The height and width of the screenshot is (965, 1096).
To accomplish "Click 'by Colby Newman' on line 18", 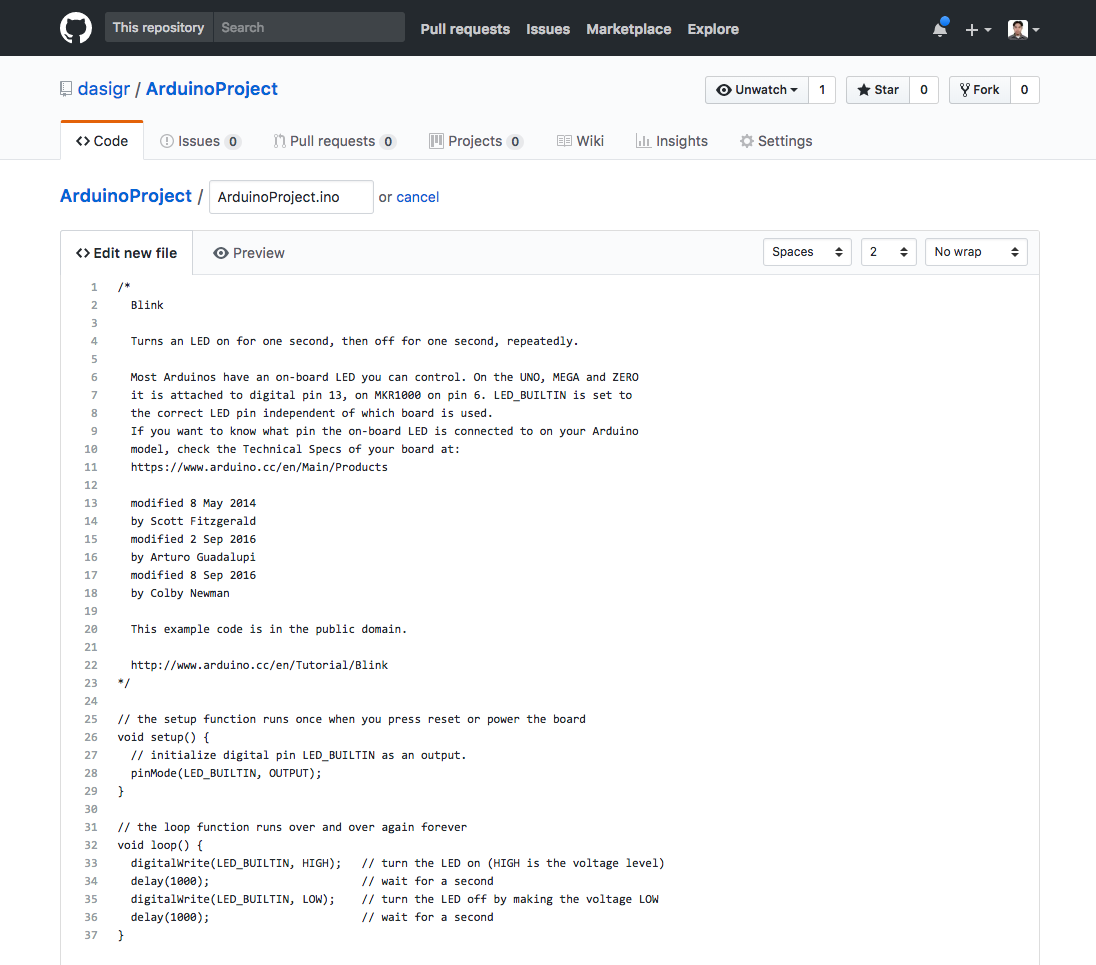I will click(x=180, y=593).
